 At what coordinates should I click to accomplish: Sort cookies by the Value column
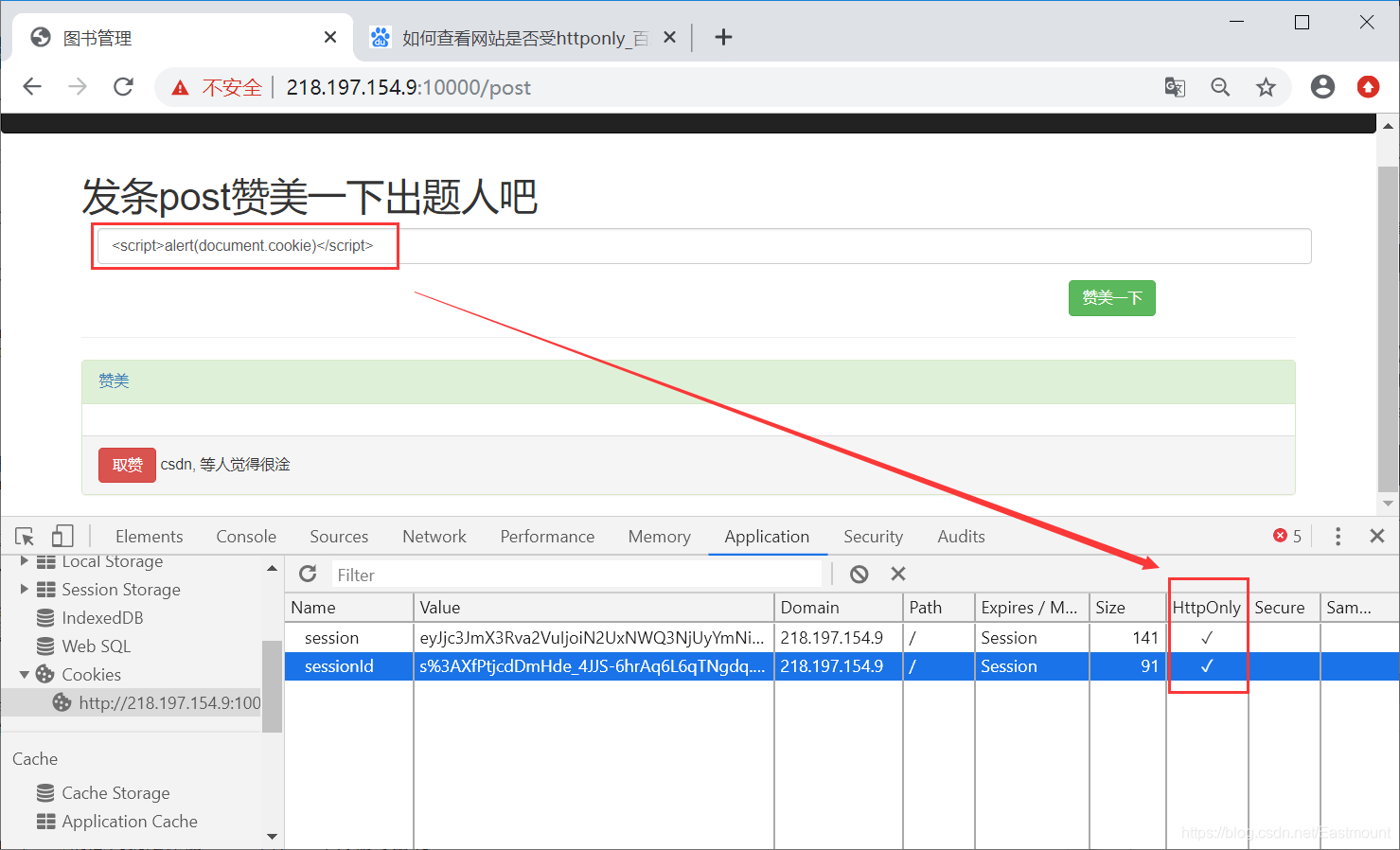click(x=594, y=608)
